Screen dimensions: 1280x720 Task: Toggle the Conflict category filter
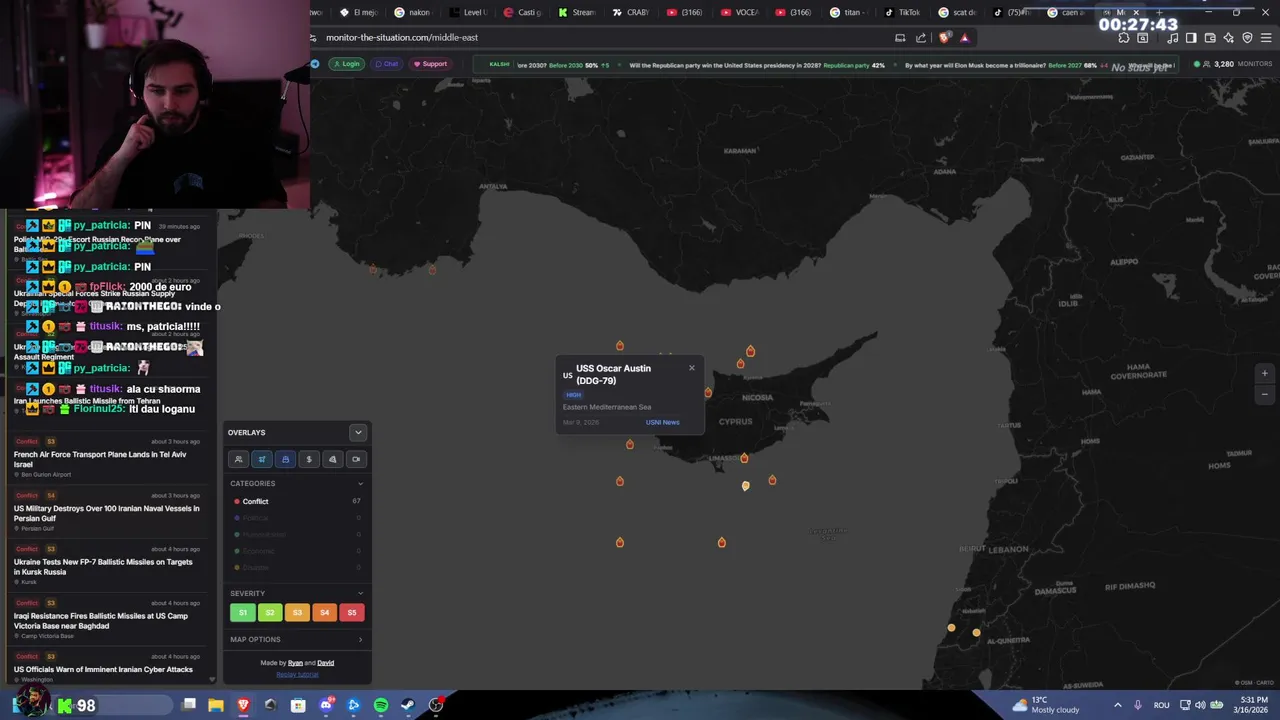click(x=296, y=501)
